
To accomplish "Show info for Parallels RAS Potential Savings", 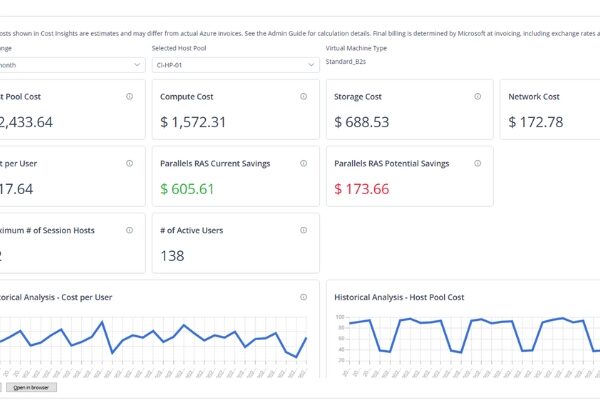I will (477, 163).
